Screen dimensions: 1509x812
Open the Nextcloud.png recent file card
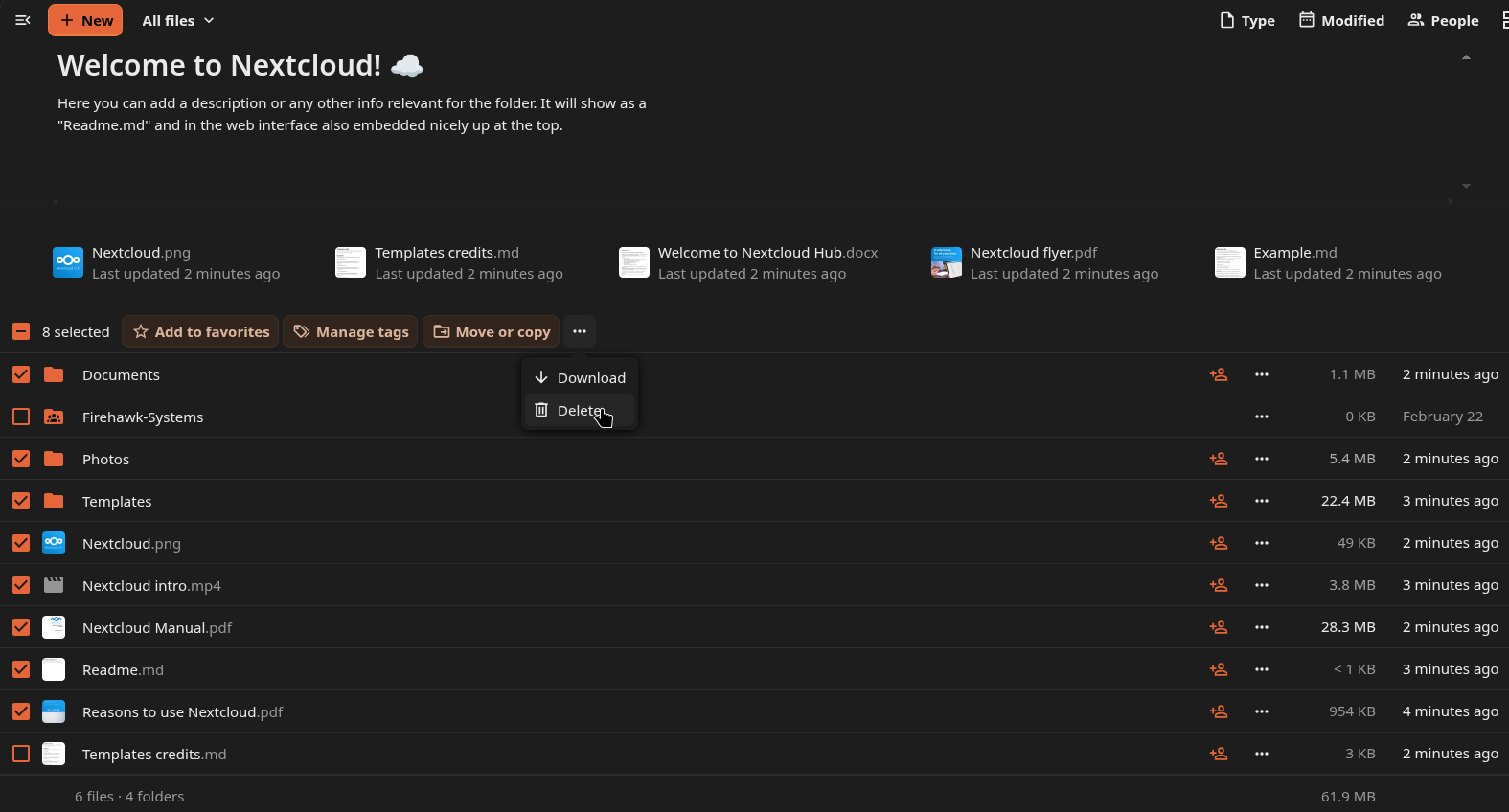167,263
